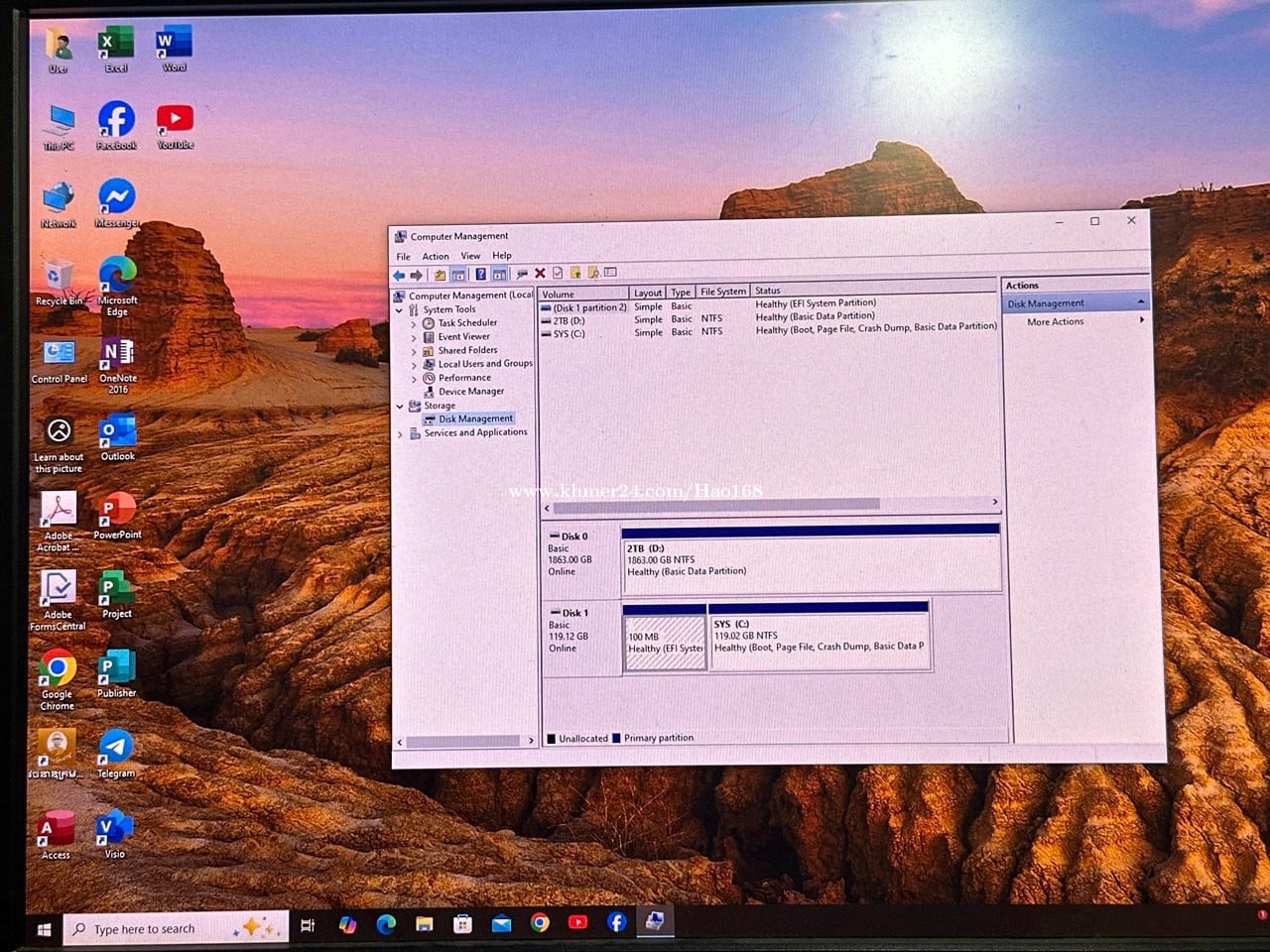Select Device Manager in the tree
1270x952 pixels.
pyautogui.click(x=470, y=392)
